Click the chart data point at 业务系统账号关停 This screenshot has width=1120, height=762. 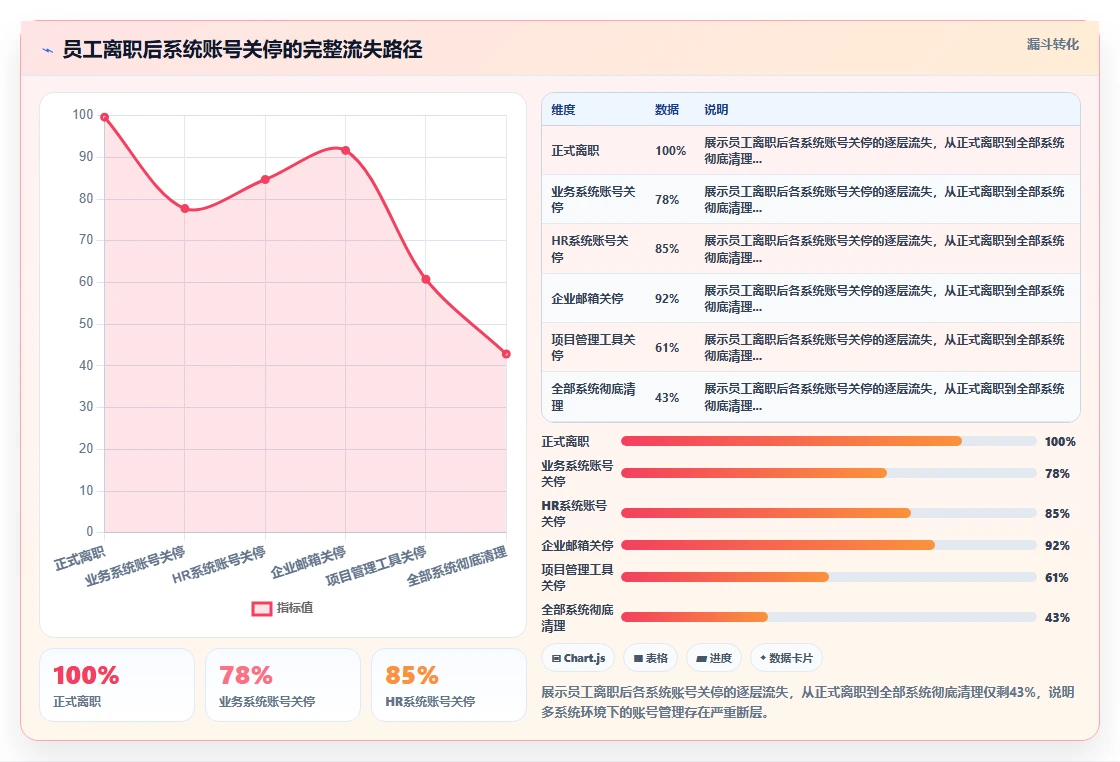click(185, 209)
